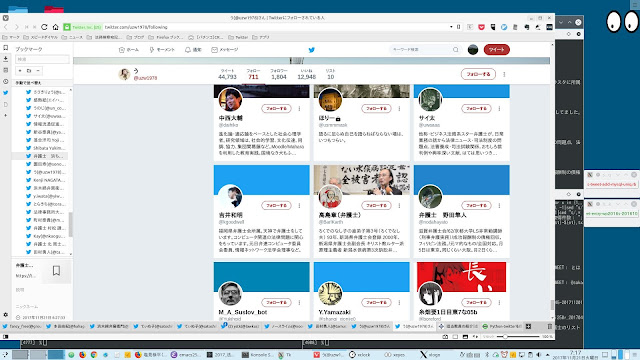Open Firefox from the taskbar

point(82,355)
